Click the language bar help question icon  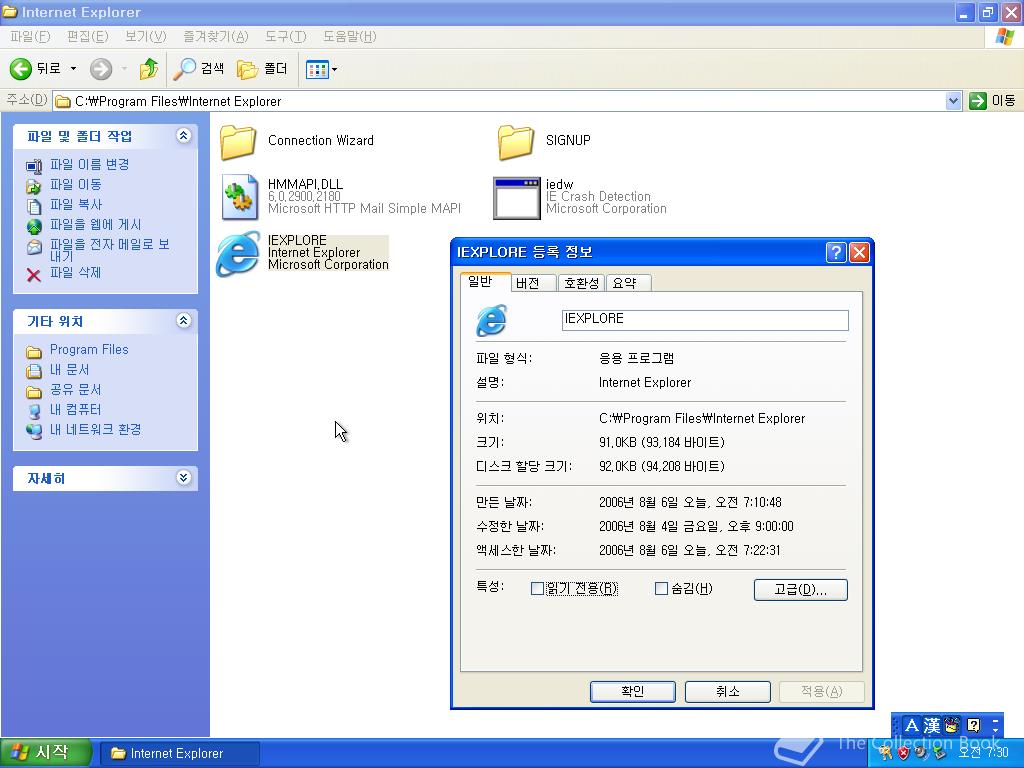coord(974,725)
